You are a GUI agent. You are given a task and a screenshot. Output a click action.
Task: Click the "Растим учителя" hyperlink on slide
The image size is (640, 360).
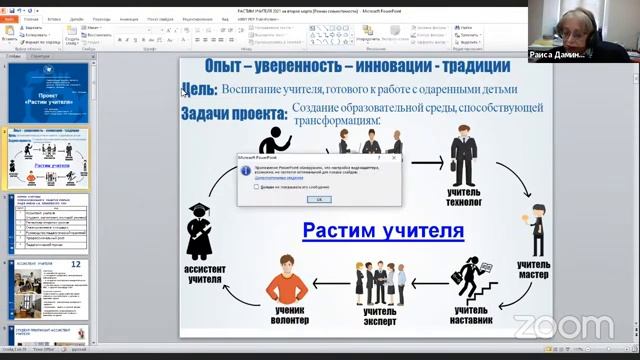click(383, 231)
